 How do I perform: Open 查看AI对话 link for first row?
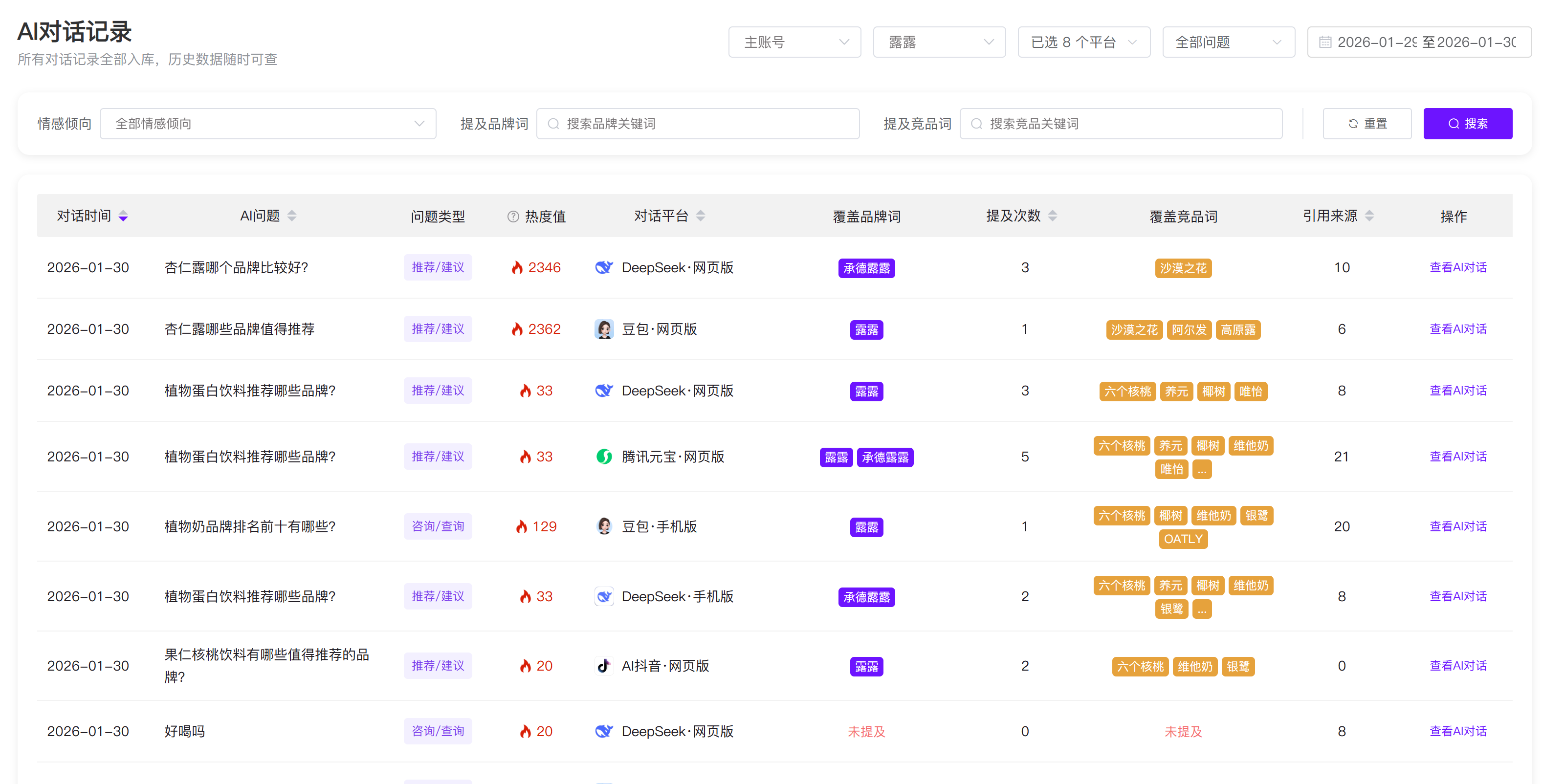[x=1457, y=268]
